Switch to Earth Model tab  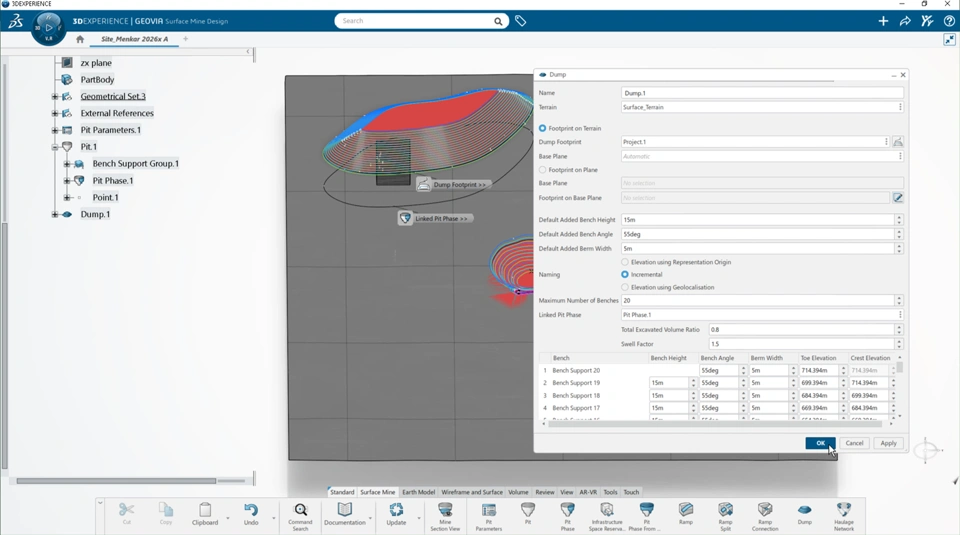pos(418,492)
